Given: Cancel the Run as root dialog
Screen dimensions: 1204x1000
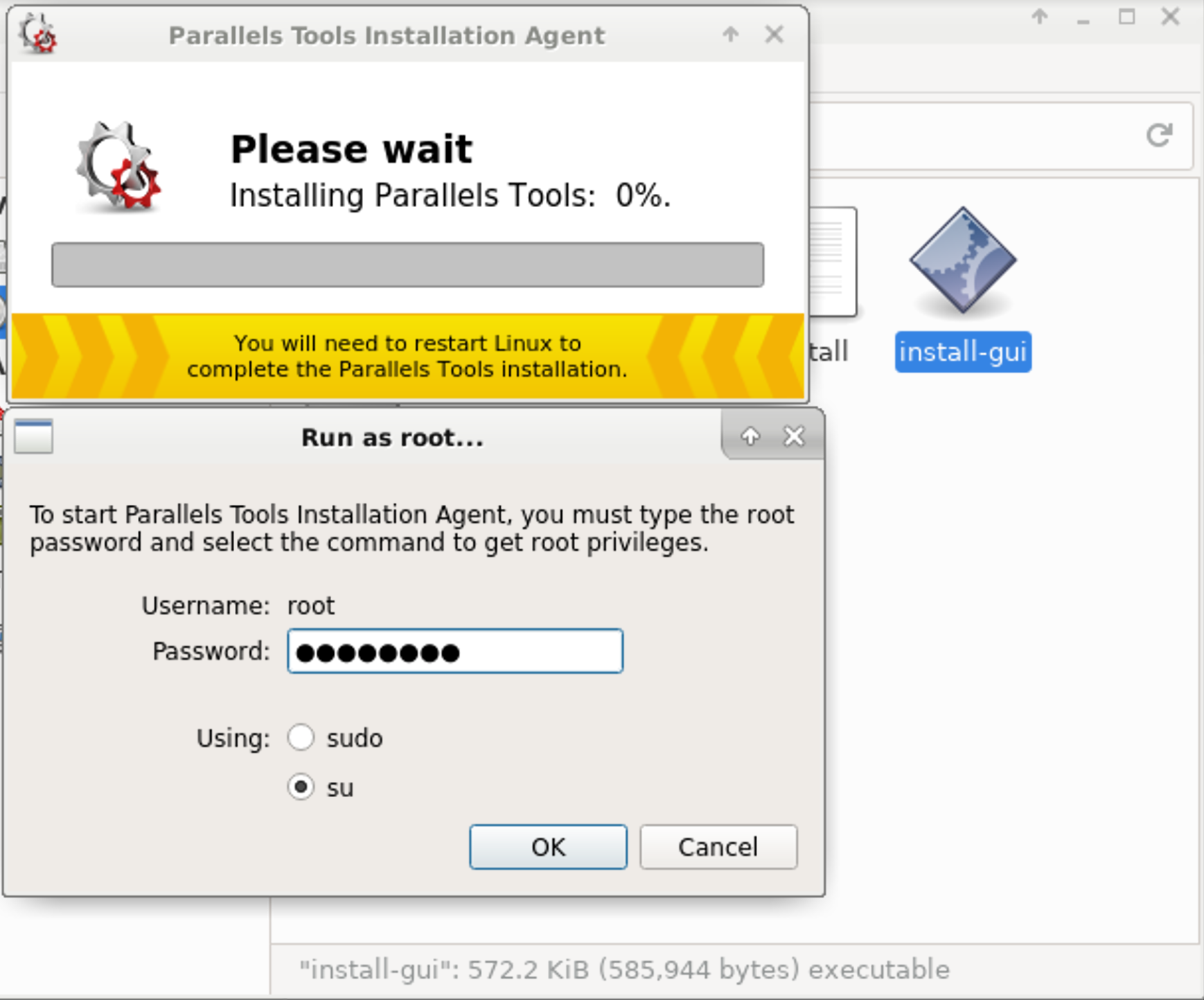Looking at the screenshot, I should point(718,846).
